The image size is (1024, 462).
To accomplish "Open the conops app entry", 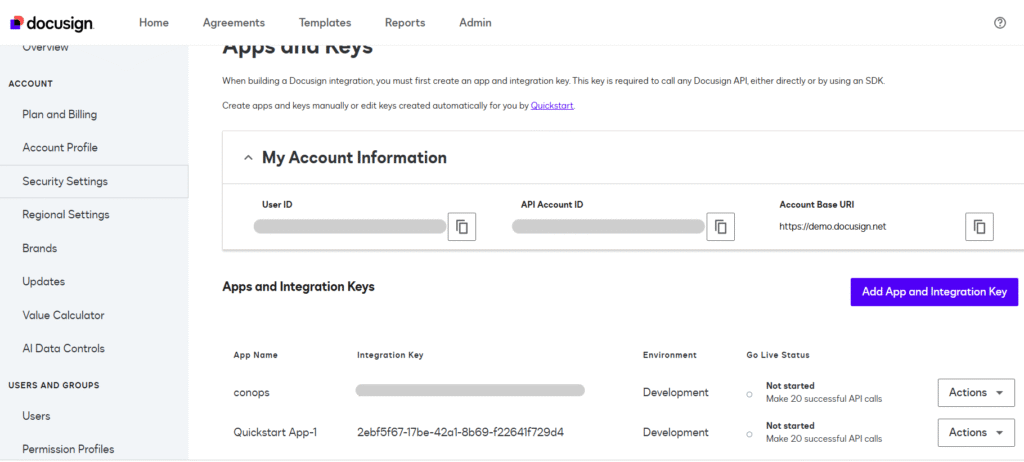I will pos(252,393).
